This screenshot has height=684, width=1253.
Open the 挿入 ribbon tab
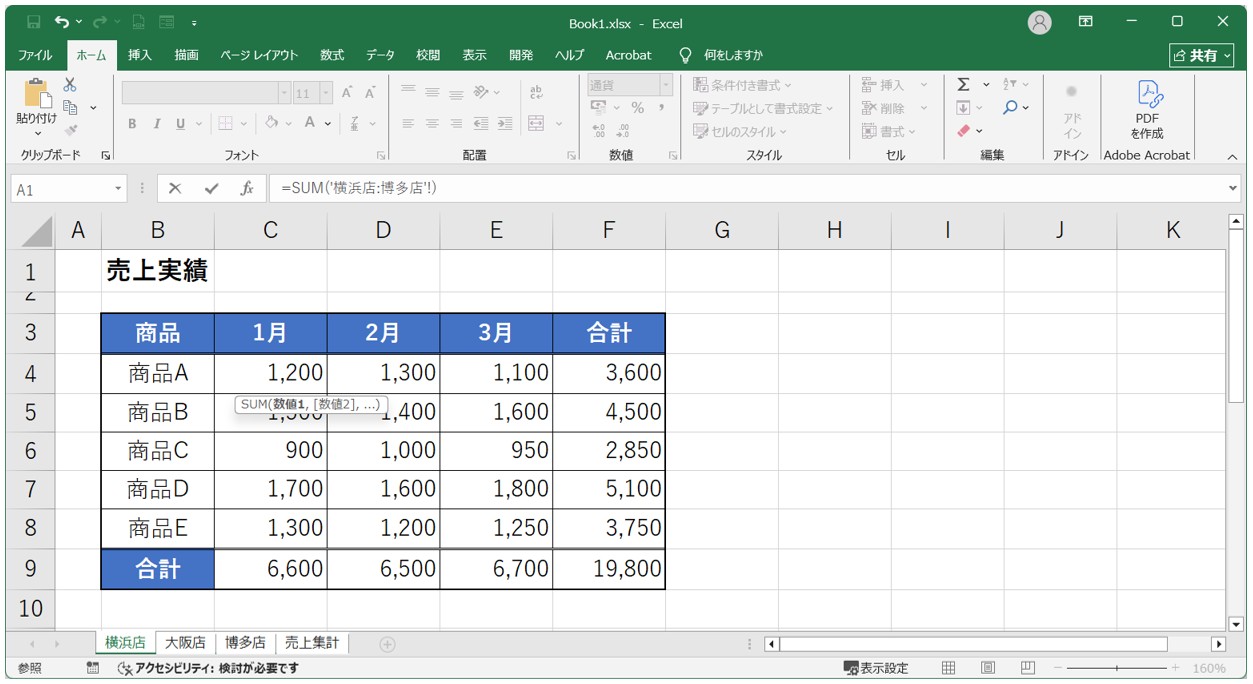[x=140, y=55]
